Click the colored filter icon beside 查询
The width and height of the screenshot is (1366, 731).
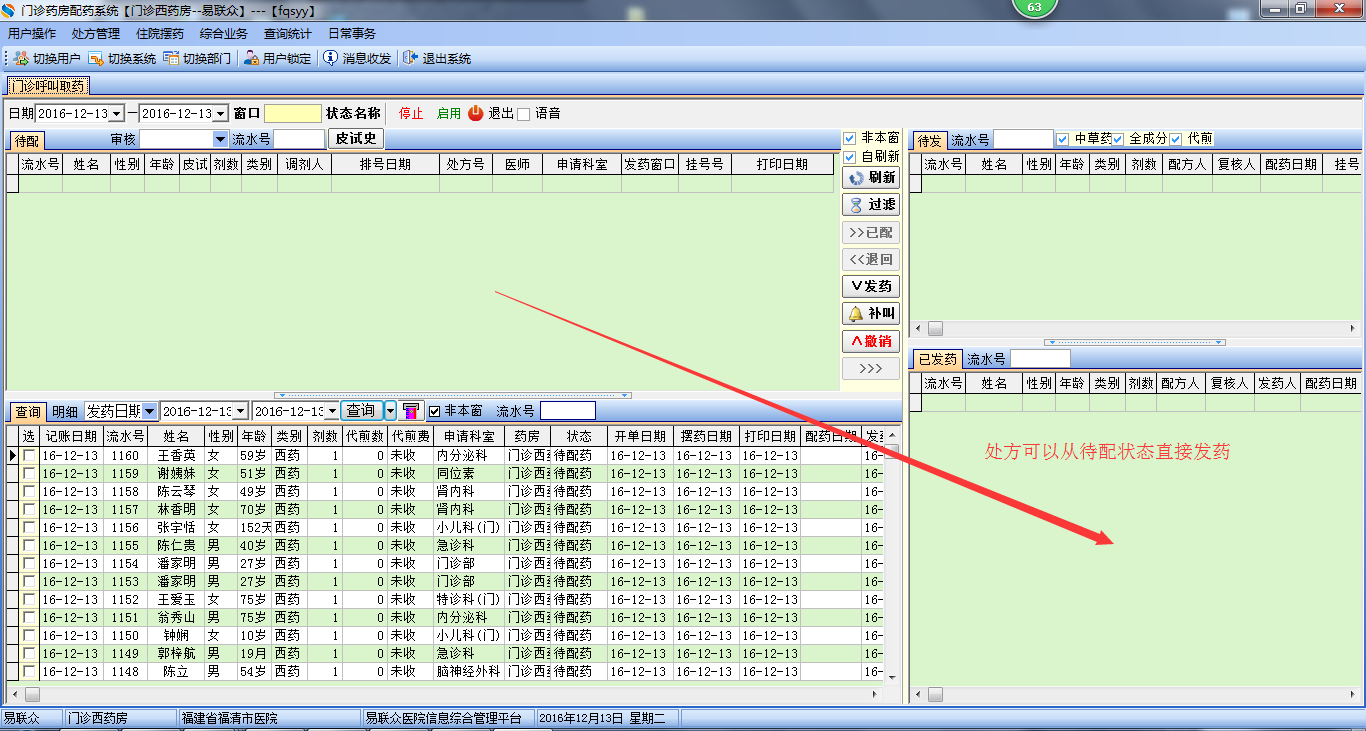pos(411,411)
